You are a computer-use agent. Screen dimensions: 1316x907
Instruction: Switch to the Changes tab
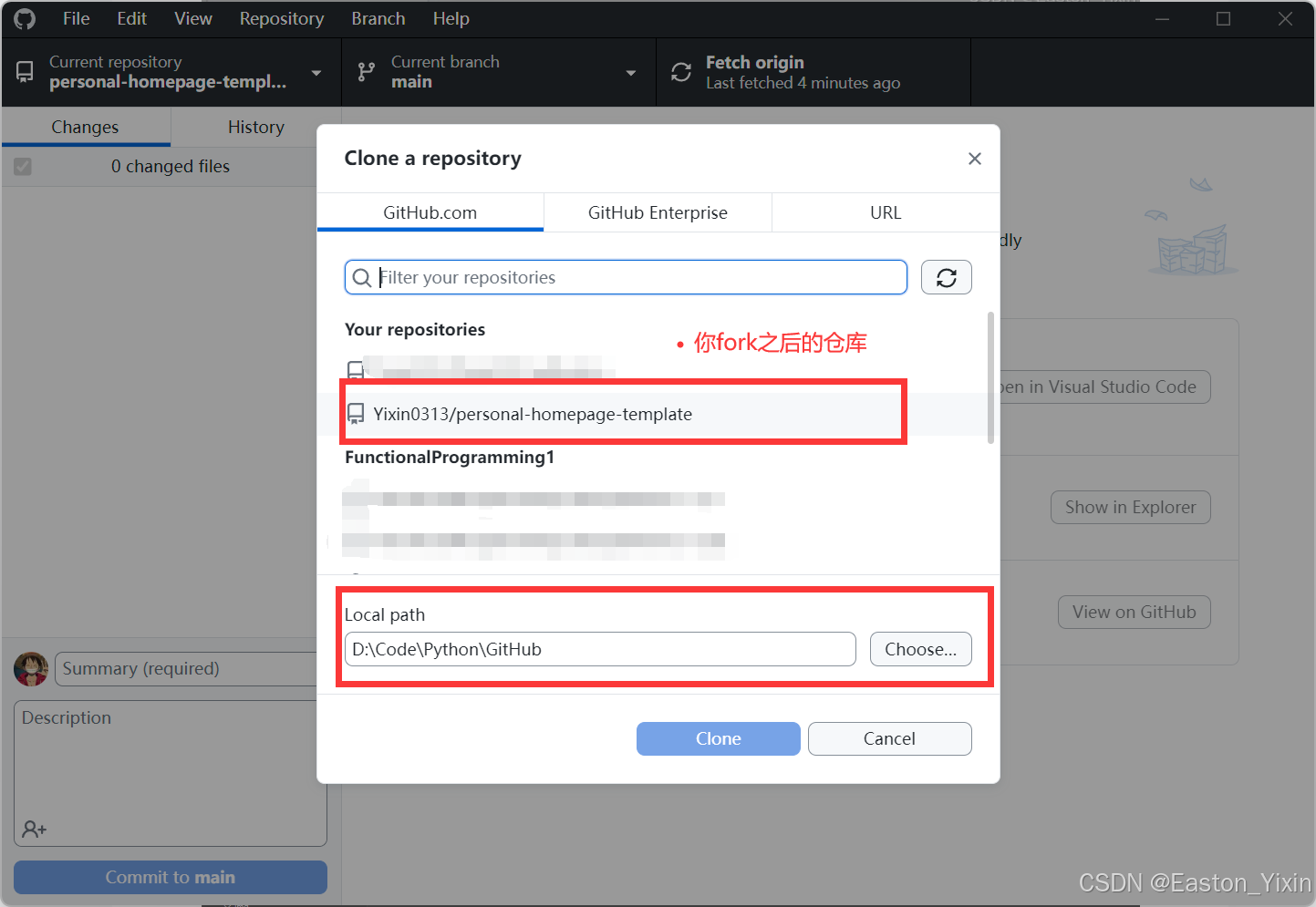click(x=86, y=127)
